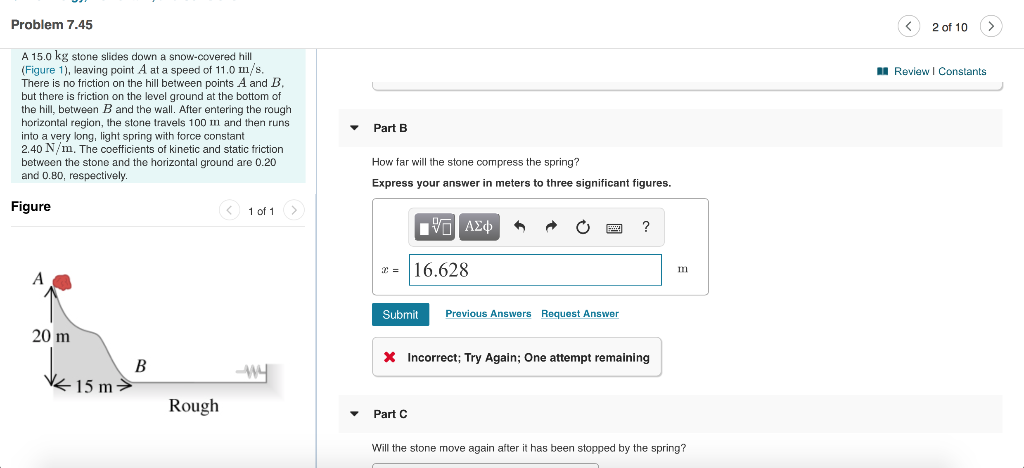
Task: Go to the previous problem arrow
Action: [x=908, y=27]
